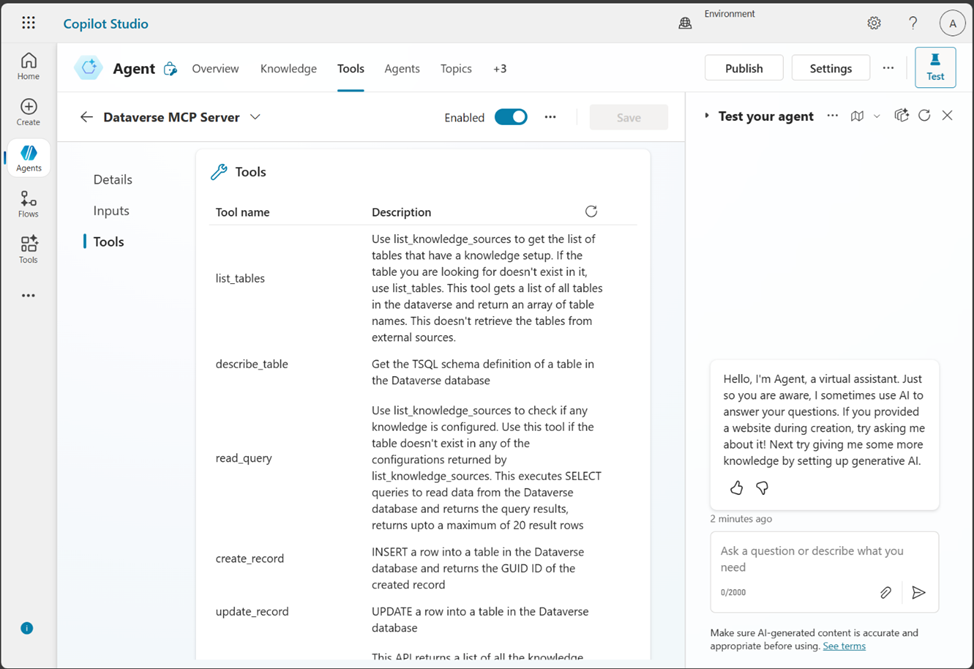Refresh the Tools list
The image size is (974, 669).
click(591, 211)
